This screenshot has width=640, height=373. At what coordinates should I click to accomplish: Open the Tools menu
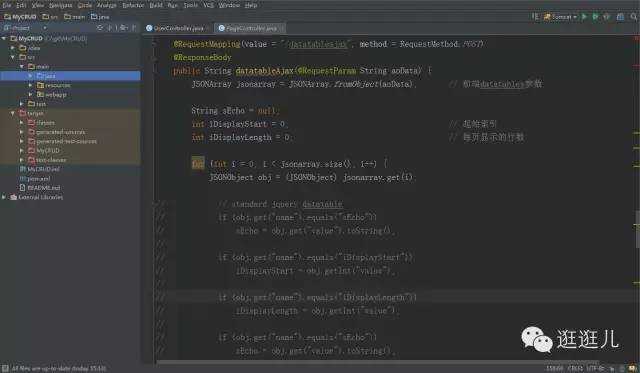coord(190,5)
